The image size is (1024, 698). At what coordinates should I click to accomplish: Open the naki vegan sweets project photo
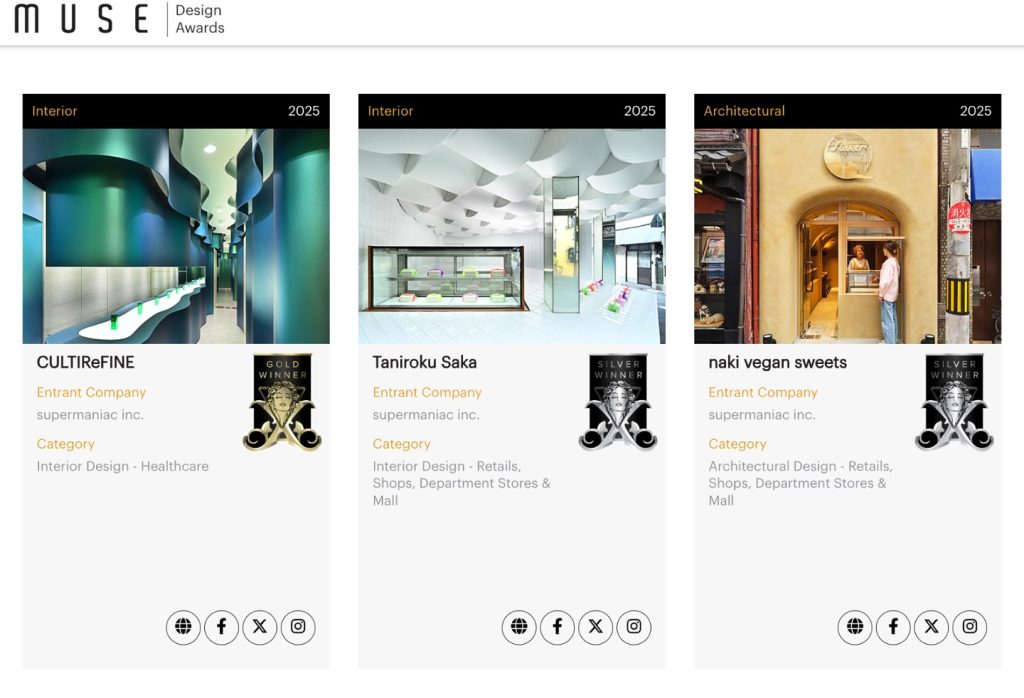tap(848, 236)
